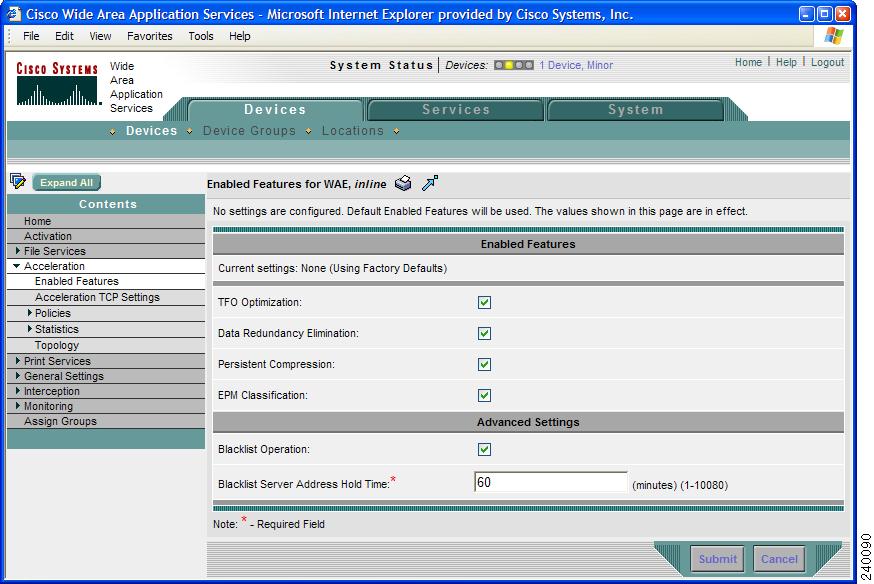Viewport: 874px width, 584px height.
Task: Minimize the Internet Explorer window
Action: pyautogui.click(x=807, y=14)
